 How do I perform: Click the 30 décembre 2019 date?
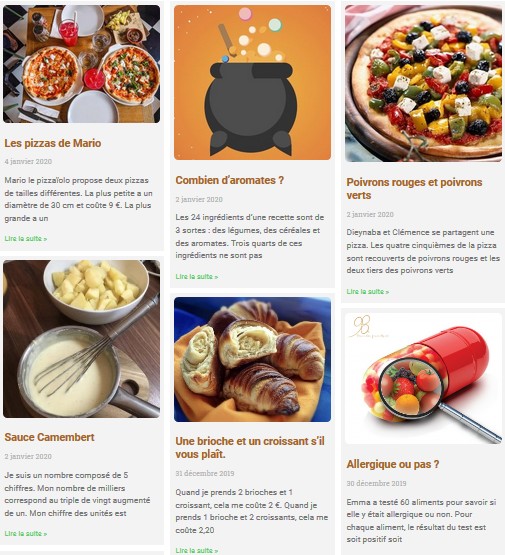click(376, 483)
